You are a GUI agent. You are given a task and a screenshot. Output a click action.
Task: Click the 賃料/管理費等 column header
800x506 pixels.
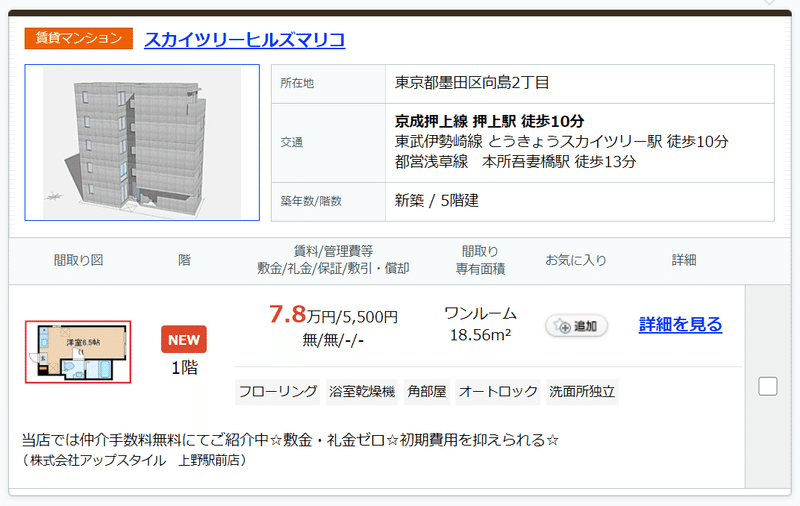tap(333, 251)
